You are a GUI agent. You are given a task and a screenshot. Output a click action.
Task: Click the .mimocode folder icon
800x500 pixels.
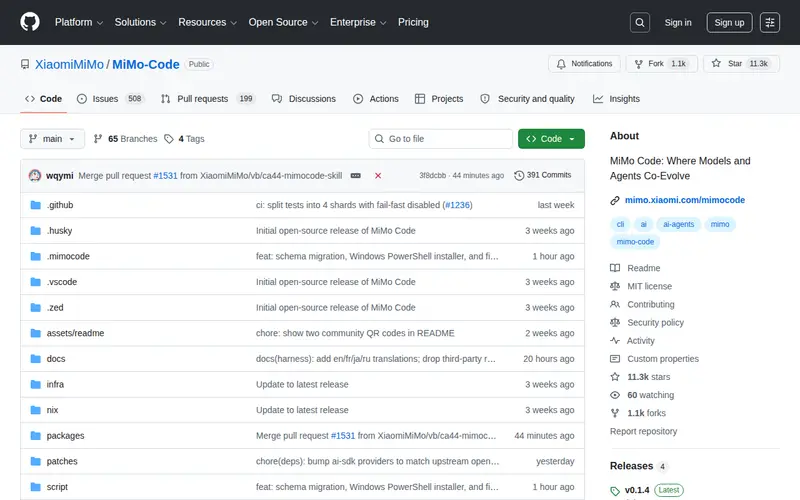pyautogui.click(x=35, y=256)
